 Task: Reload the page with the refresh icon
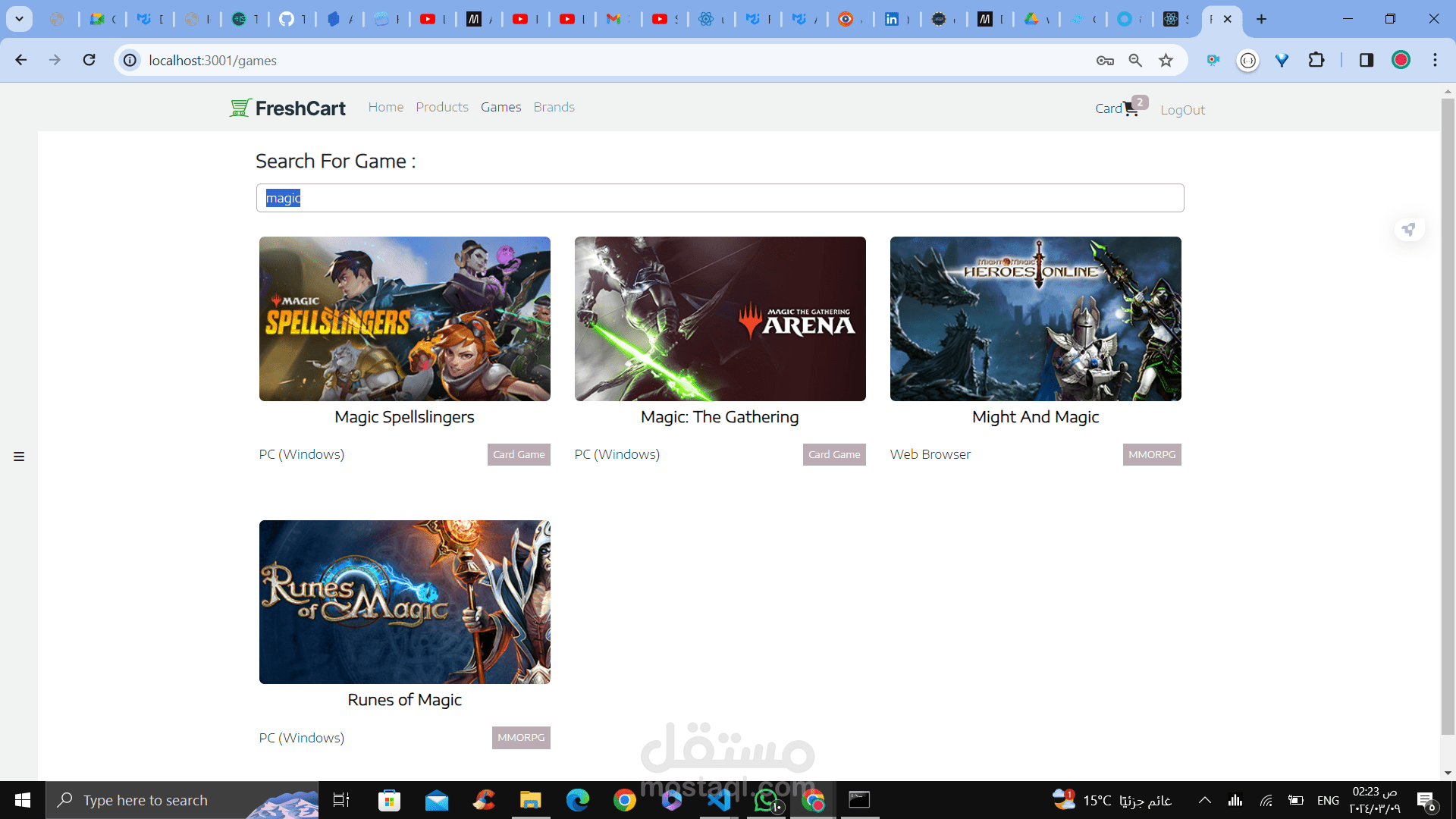click(x=89, y=60)
